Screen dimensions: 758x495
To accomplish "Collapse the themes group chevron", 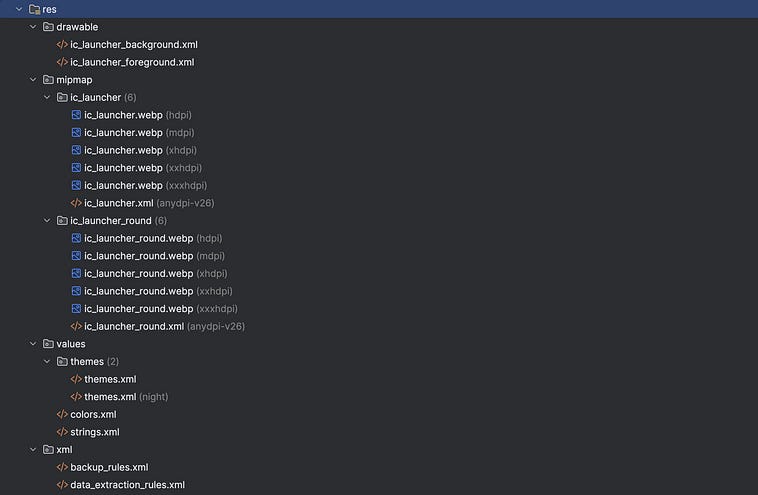I will tap(47, 362).
